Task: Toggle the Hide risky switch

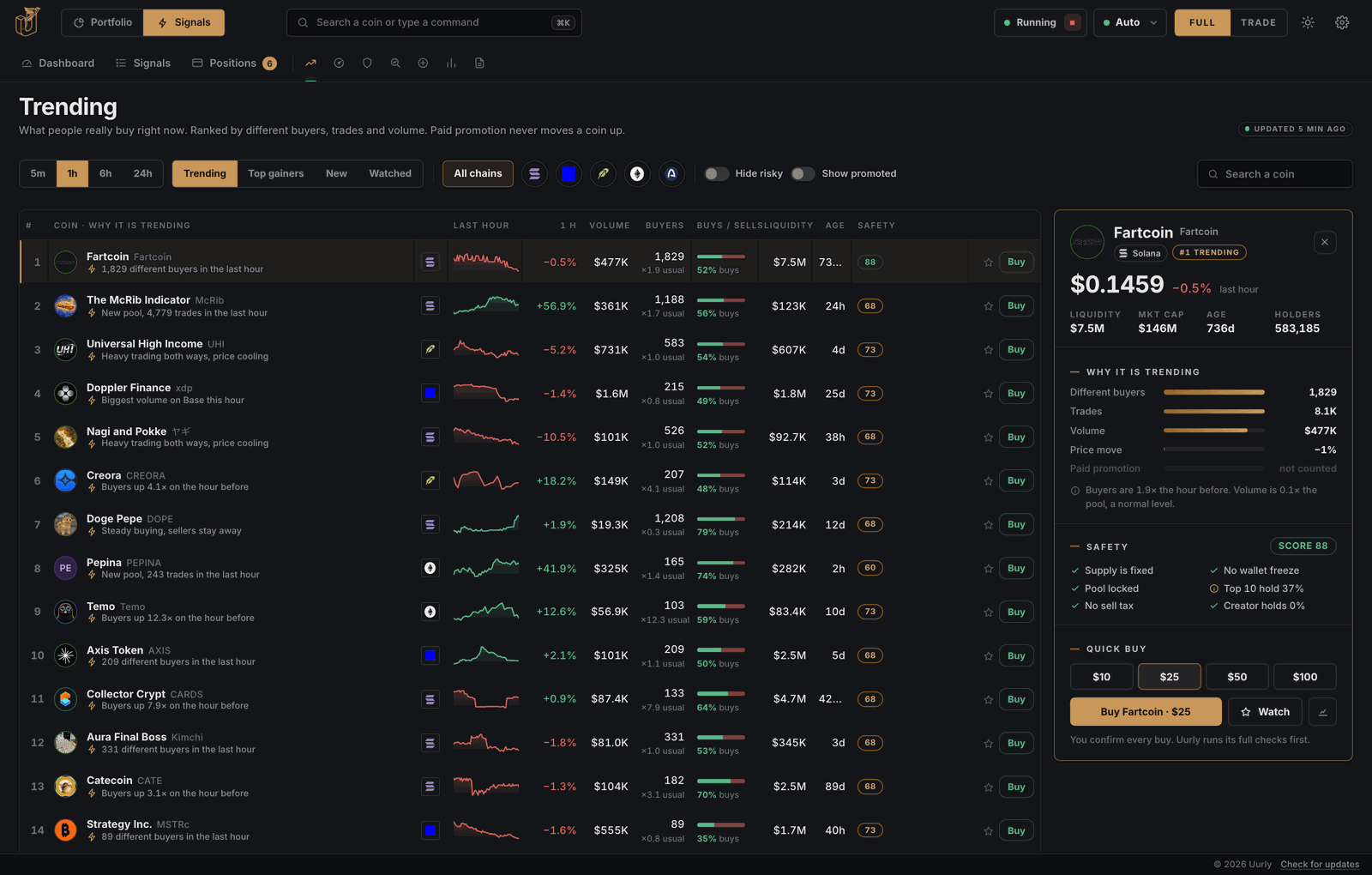Action: (717, 173)
